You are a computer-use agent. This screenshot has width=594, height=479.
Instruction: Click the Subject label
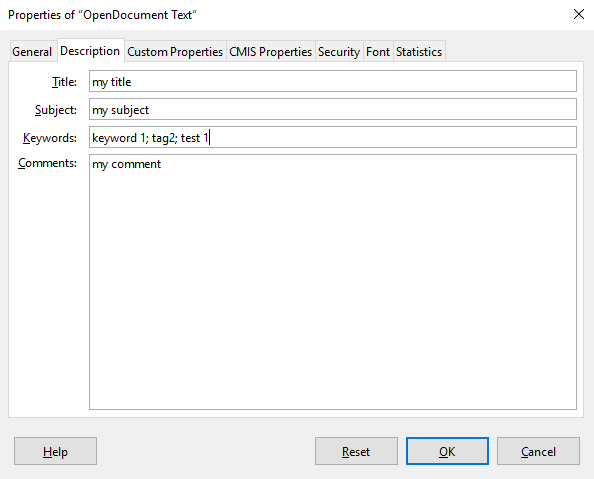tap(56, 110)
